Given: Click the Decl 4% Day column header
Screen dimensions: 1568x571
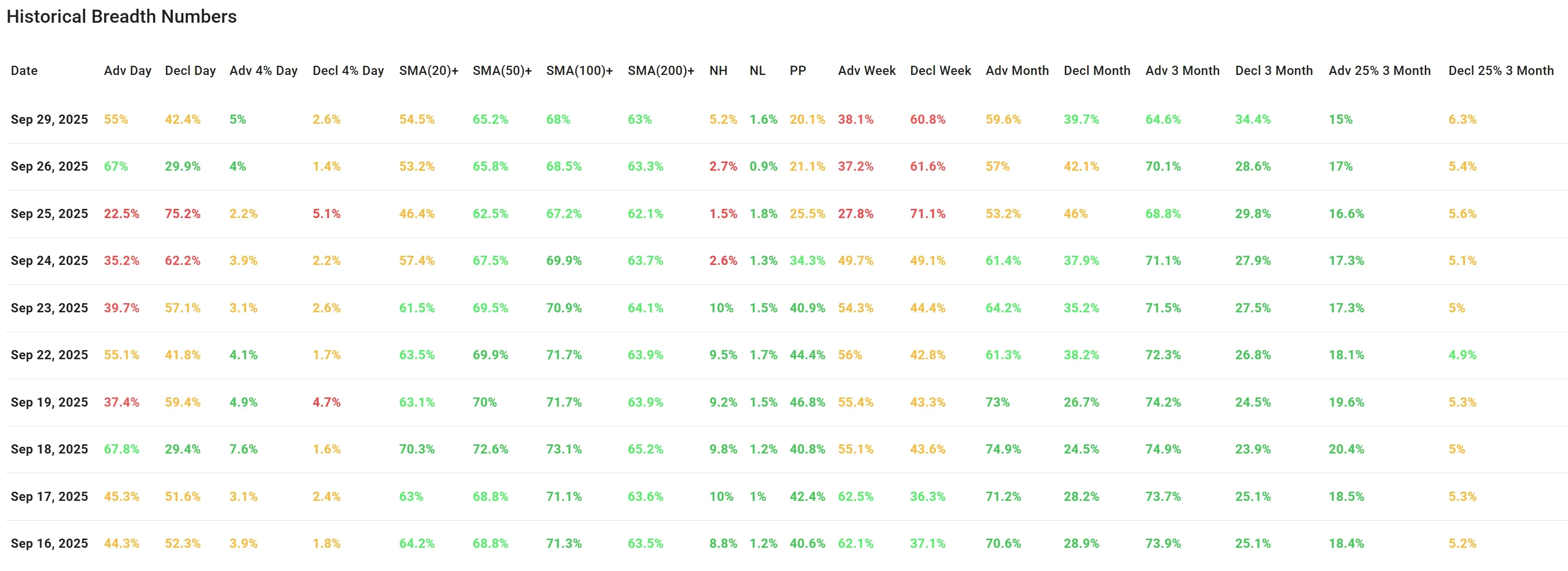Looking at the screenshot, I should coord(347,71).
